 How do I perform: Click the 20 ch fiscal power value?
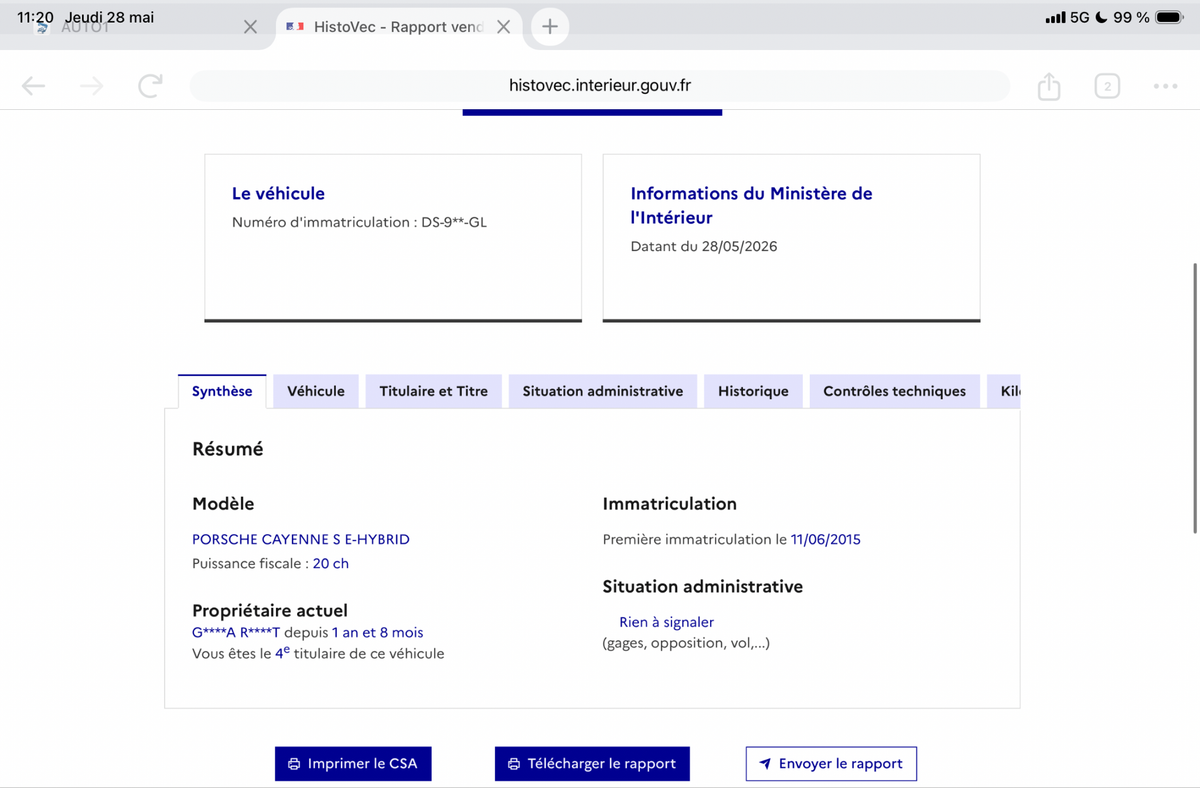(331, 563)
